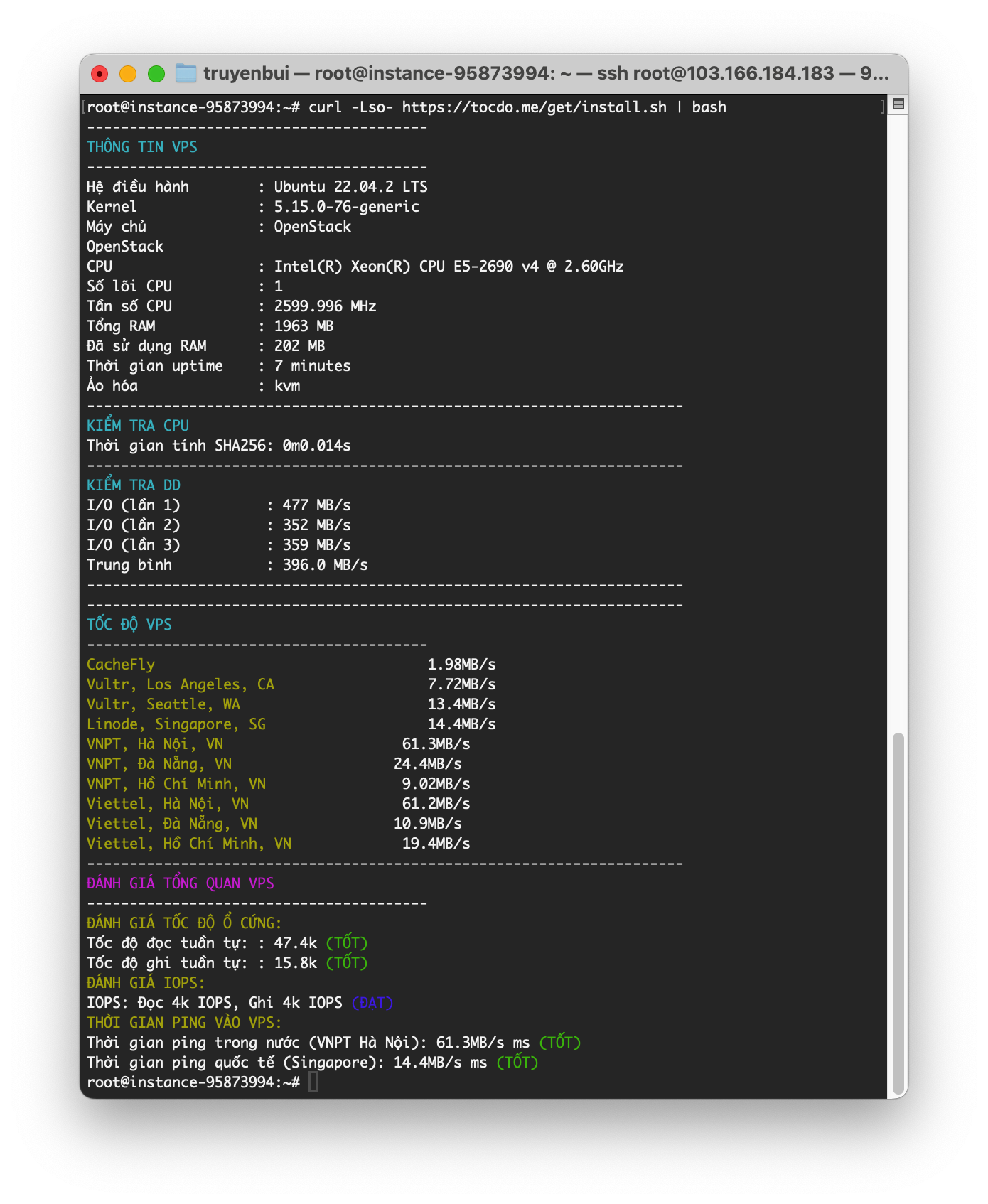
Task: Click Viettel, Hà Nội, VN label
Action: [x=168, y=804]
